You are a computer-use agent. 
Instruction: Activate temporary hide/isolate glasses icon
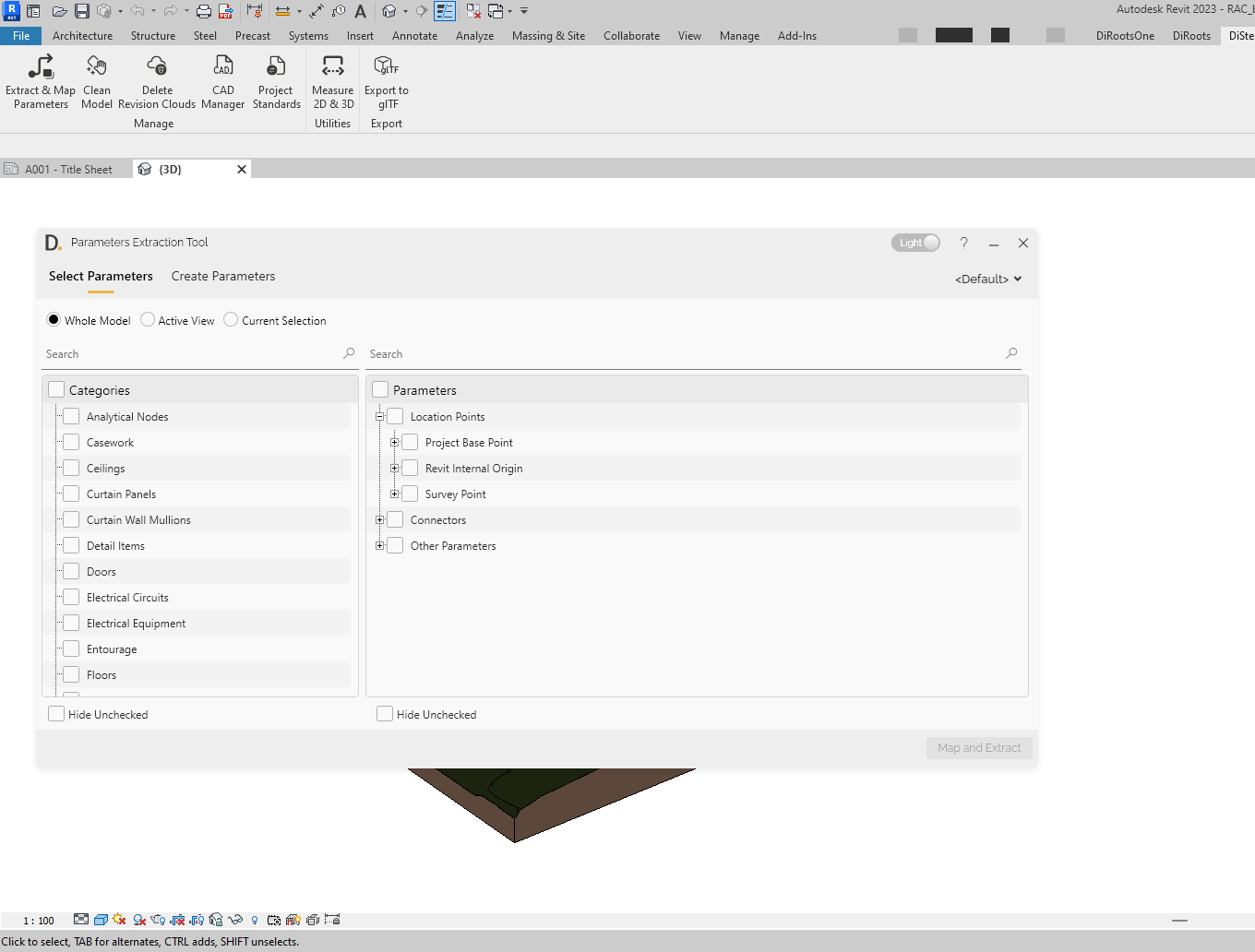pos(235,919)
